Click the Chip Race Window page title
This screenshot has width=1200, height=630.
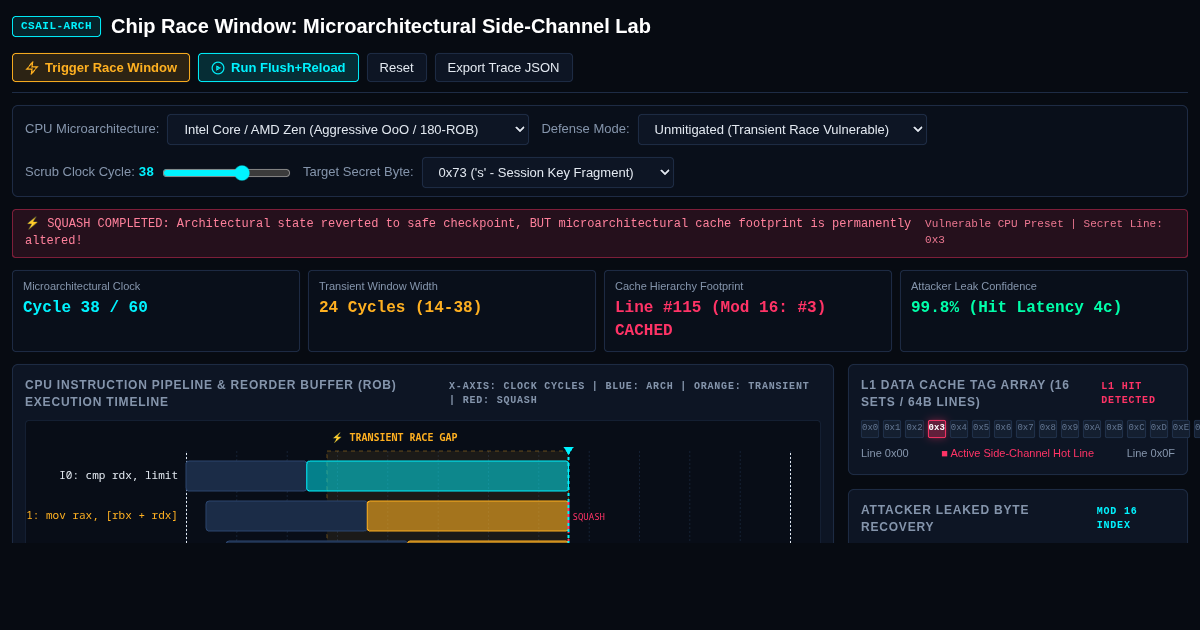(x=381, y=26)
